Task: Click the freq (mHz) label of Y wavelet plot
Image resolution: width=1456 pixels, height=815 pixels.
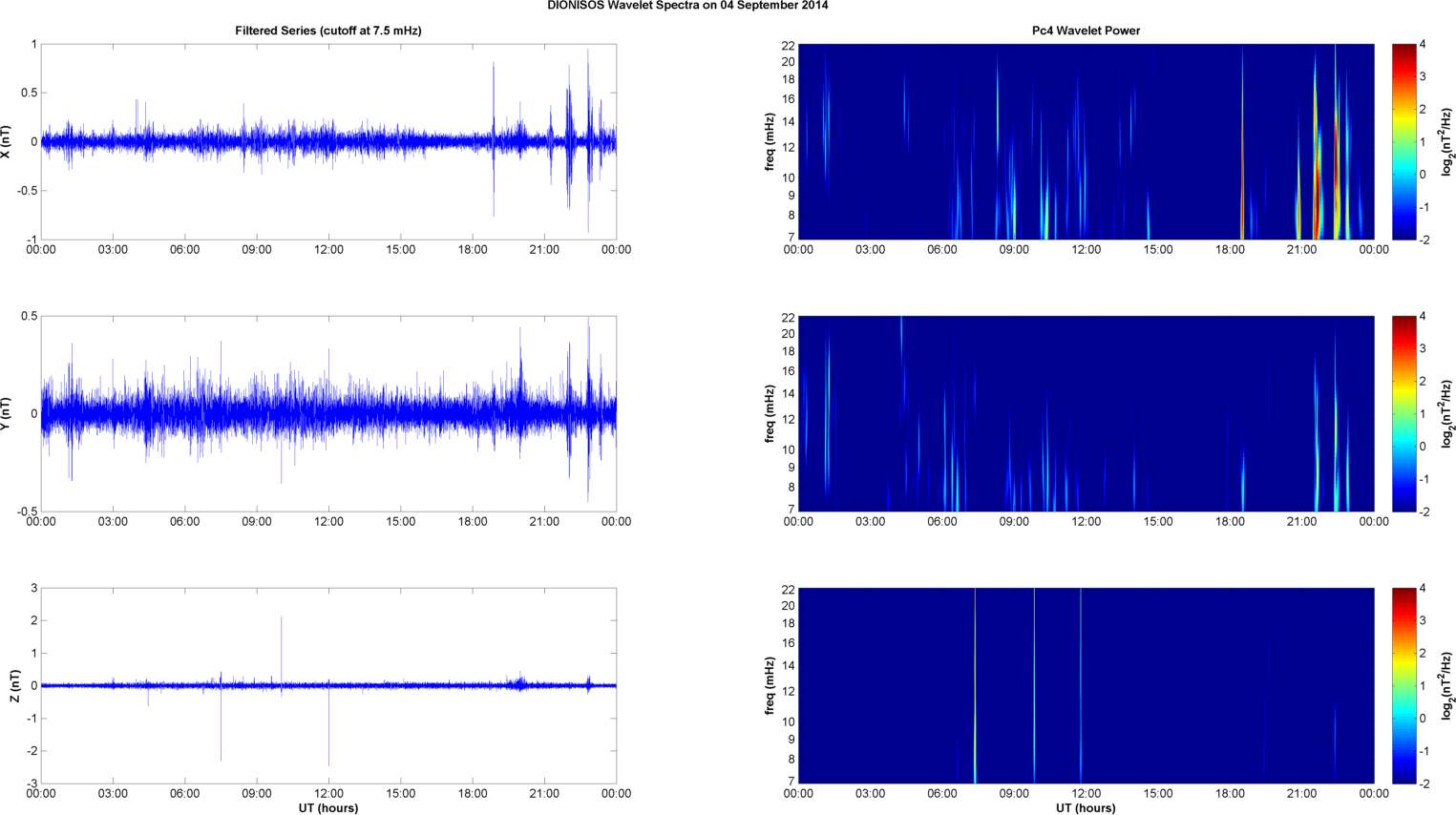Action: [x=770, y=413]
